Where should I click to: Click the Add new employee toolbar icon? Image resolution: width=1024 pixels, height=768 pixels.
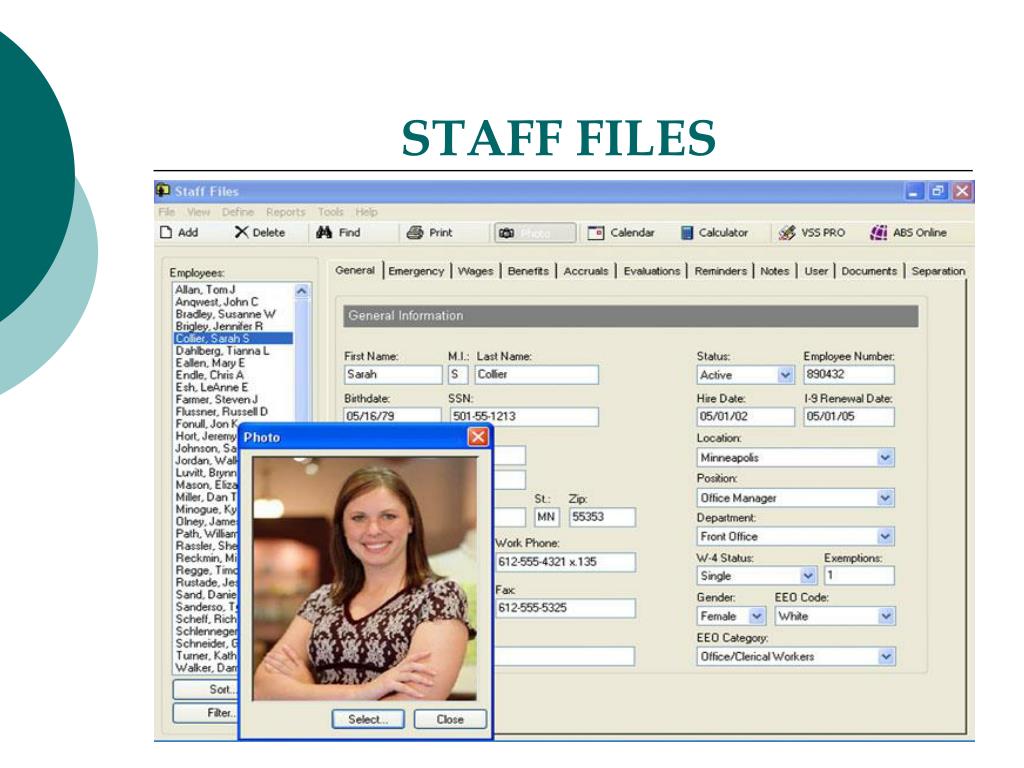pos(167,232)
